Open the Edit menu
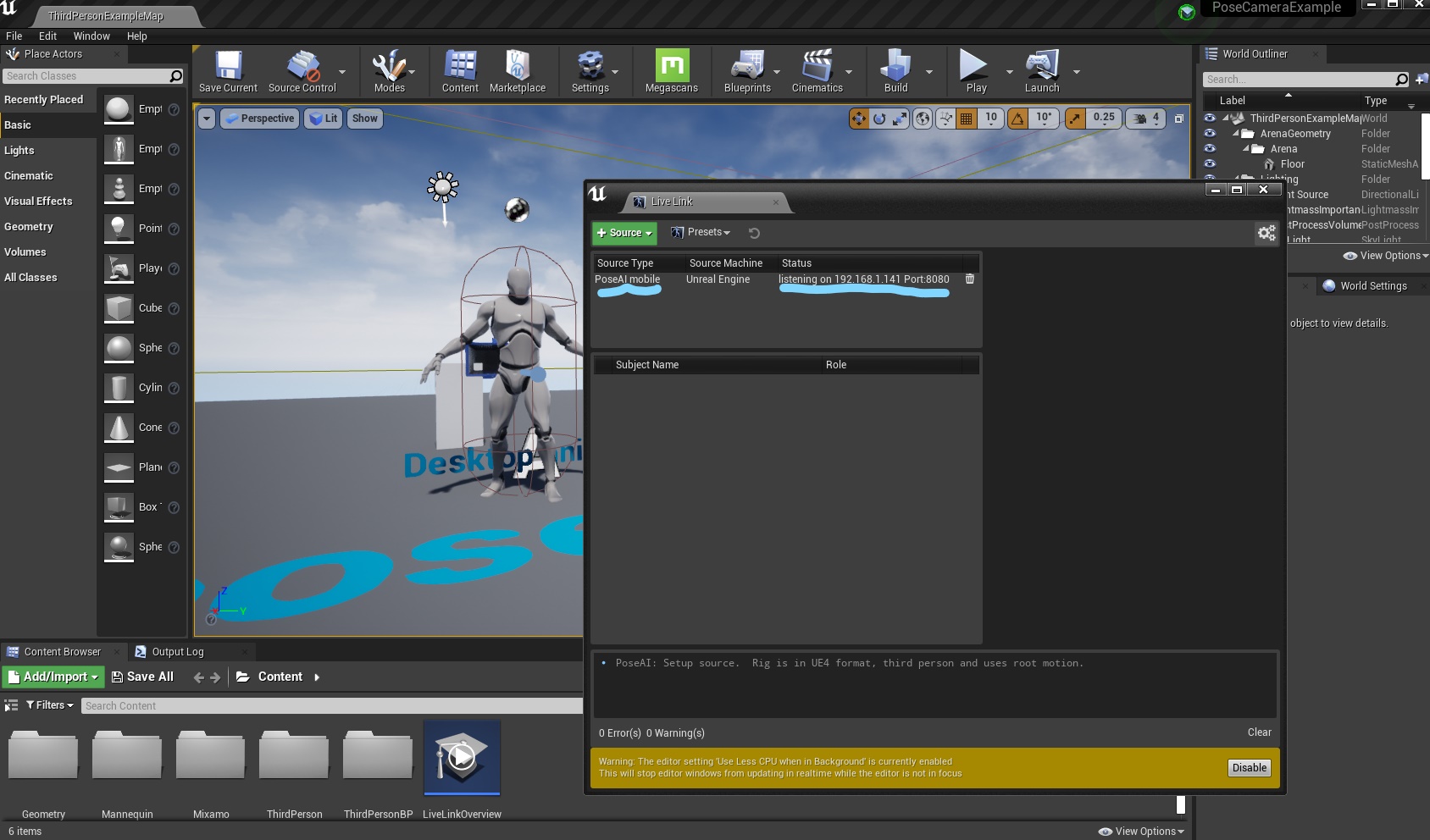 click(x=47, y=36)
